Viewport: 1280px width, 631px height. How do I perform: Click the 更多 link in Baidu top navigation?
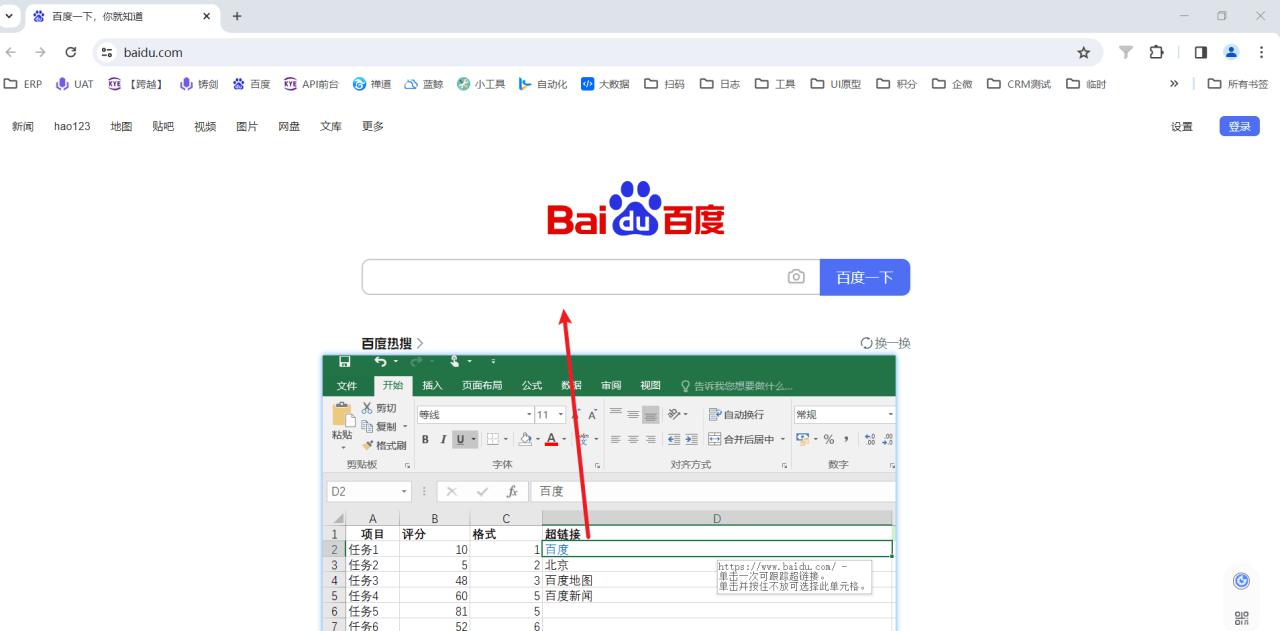[x=373, y=126]
